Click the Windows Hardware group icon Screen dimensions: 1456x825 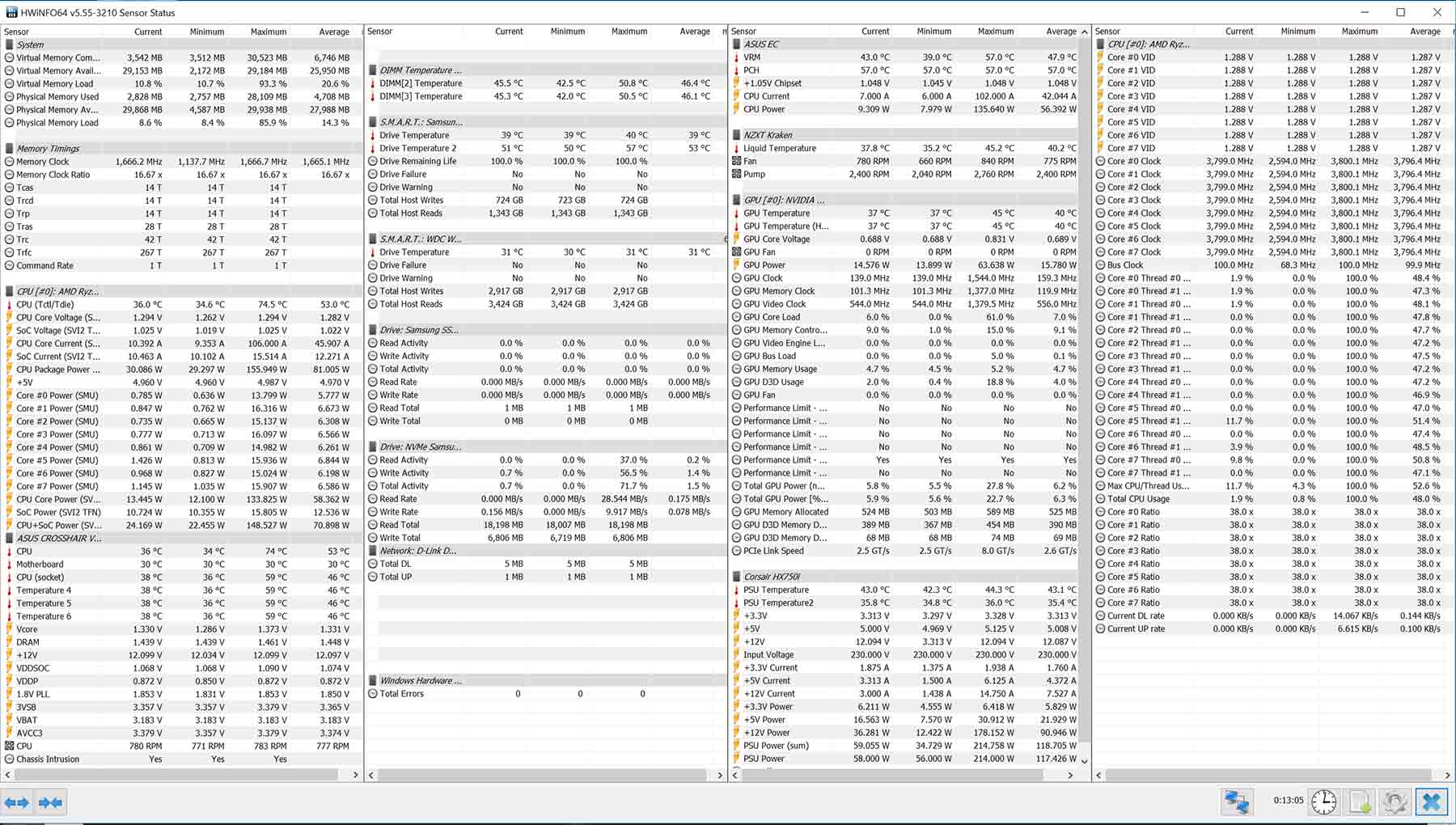click(x=373, y=681)
